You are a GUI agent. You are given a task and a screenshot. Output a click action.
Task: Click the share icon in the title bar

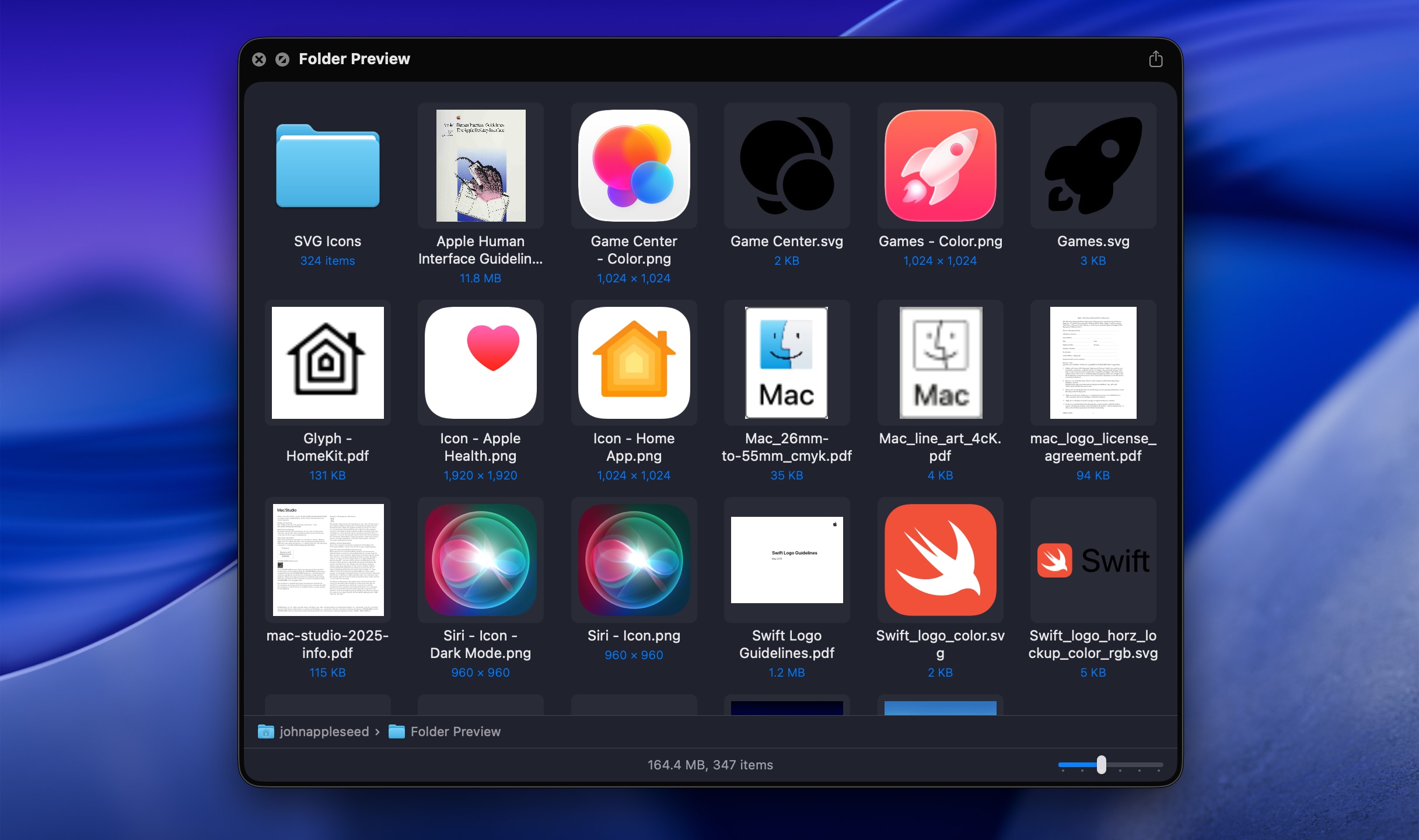(x=1156, y=58)
